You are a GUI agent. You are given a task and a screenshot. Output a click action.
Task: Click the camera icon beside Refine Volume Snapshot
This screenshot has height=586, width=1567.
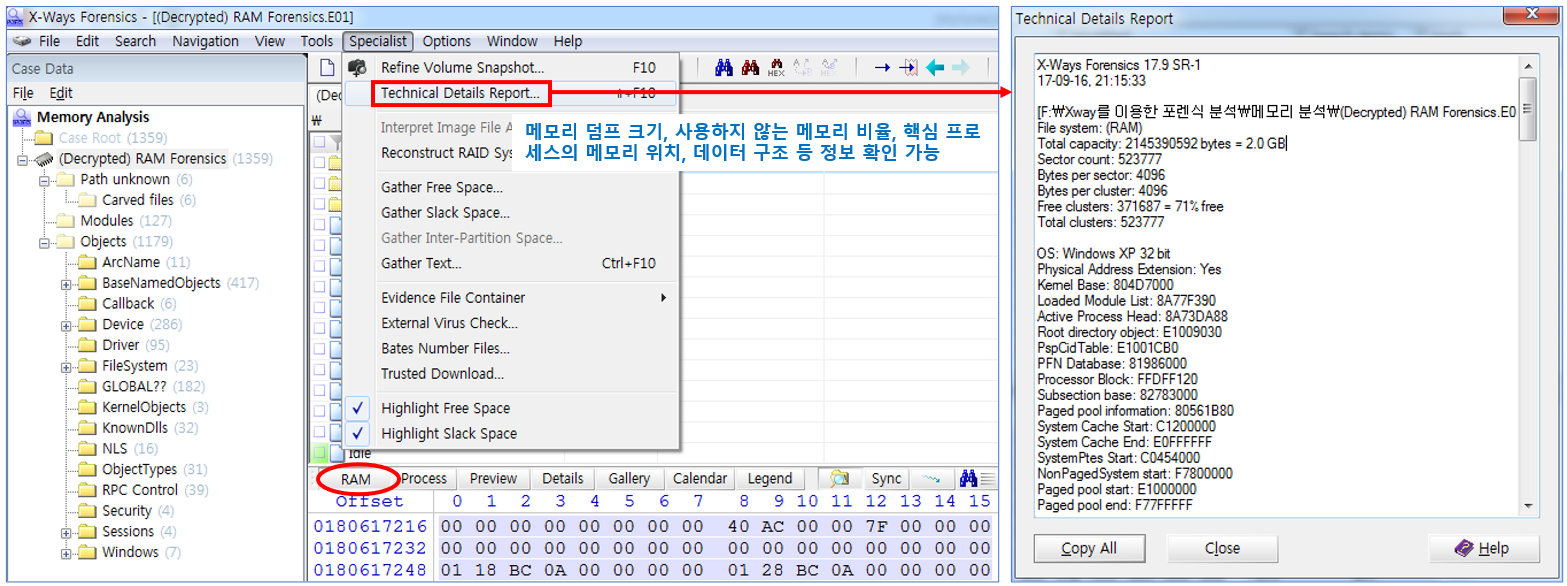click(358, 68)
